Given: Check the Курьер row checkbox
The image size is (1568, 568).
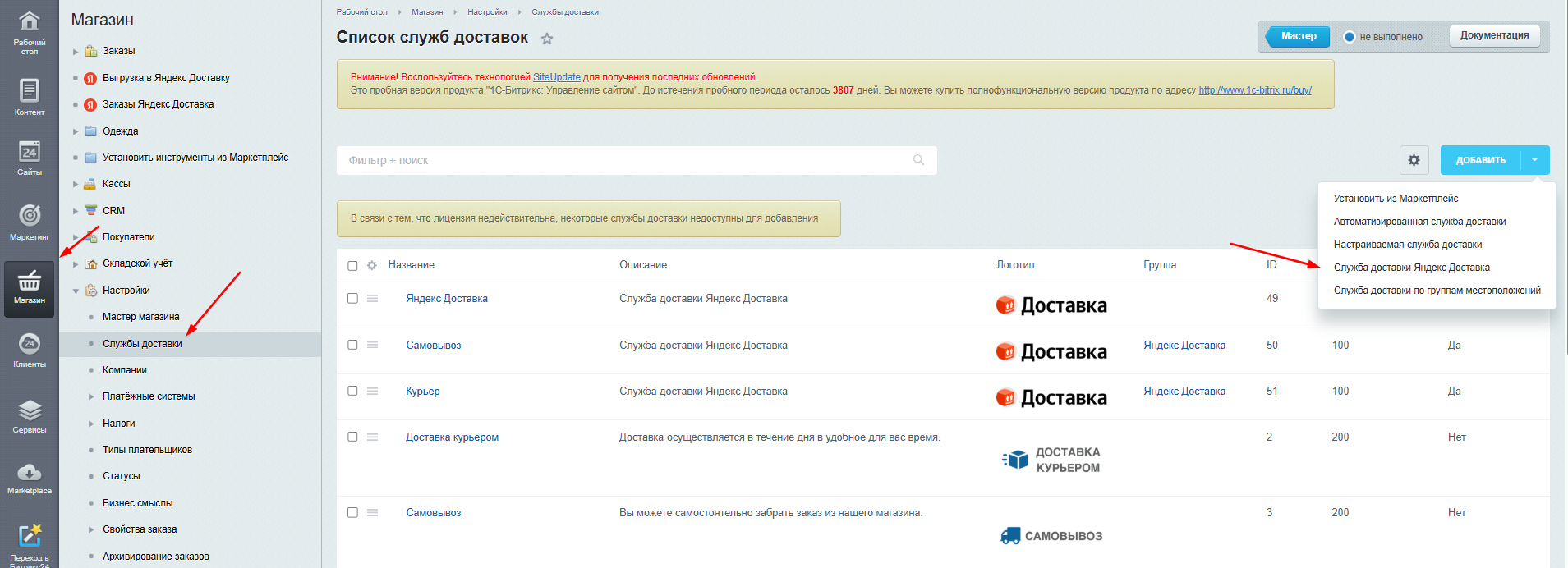Looking at the screenshot, I should (x=352, y=391).
